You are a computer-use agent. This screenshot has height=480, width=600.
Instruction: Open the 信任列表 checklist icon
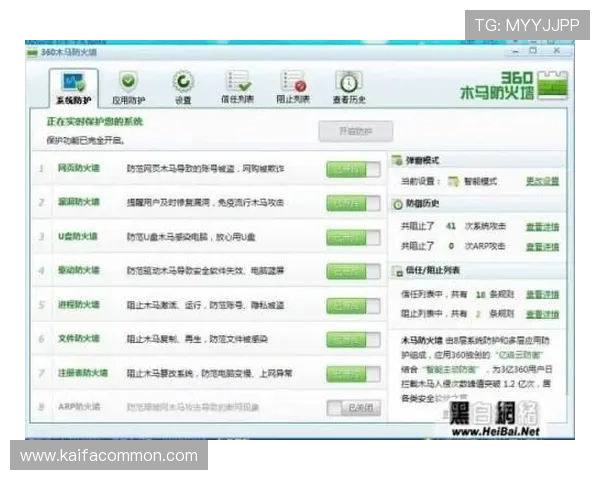click(x=238, y=81)
